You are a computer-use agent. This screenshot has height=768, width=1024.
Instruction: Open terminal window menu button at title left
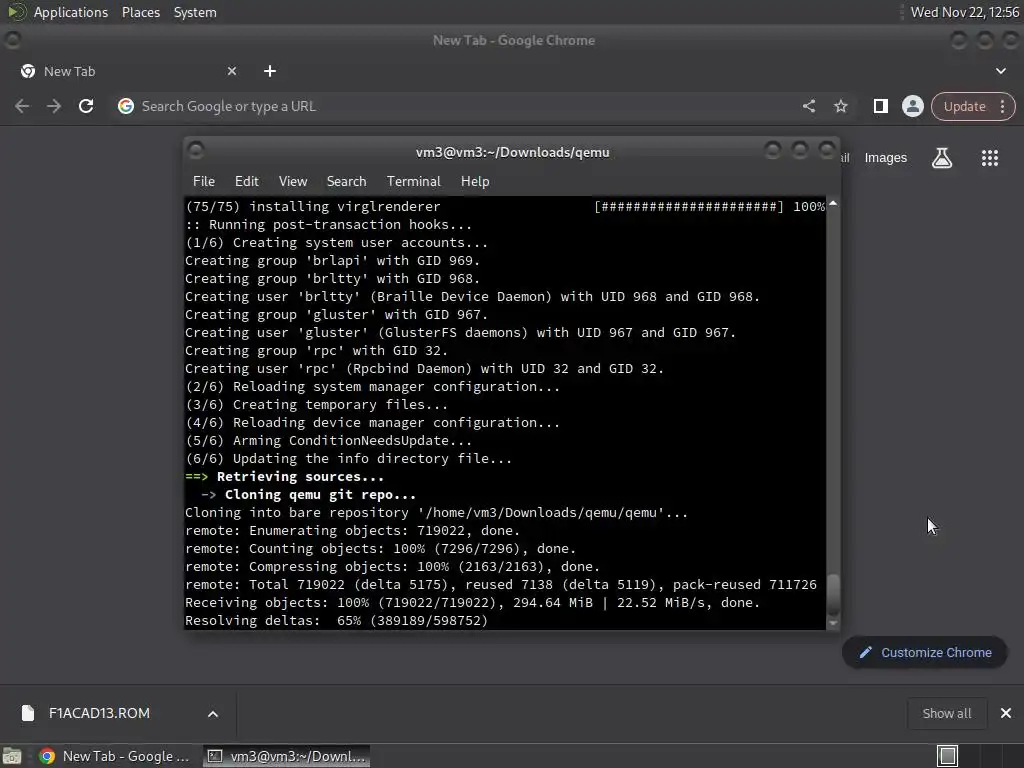pyautogui.click(x=196, y=151)
